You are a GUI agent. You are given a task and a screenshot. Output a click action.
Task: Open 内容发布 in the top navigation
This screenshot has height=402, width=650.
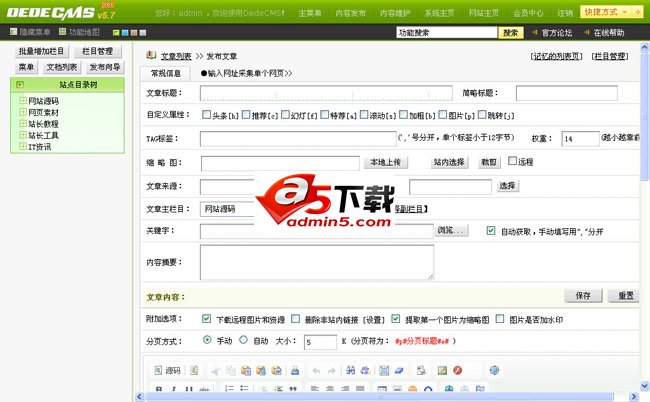350,13
